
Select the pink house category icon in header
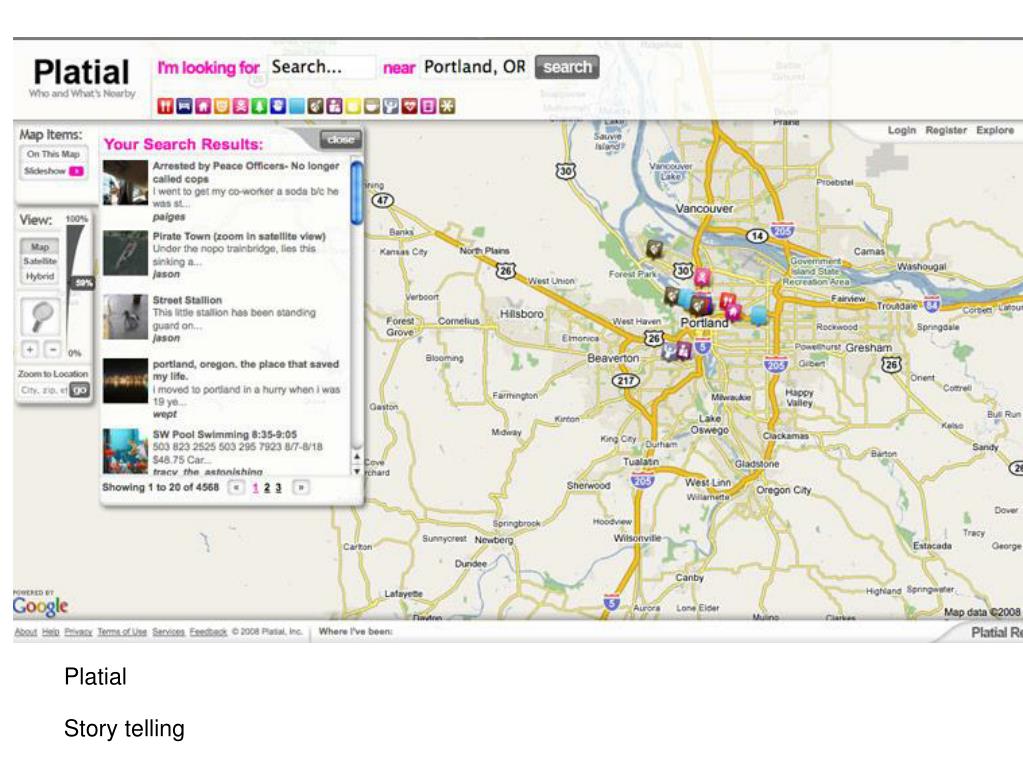[x=203, y=106]
